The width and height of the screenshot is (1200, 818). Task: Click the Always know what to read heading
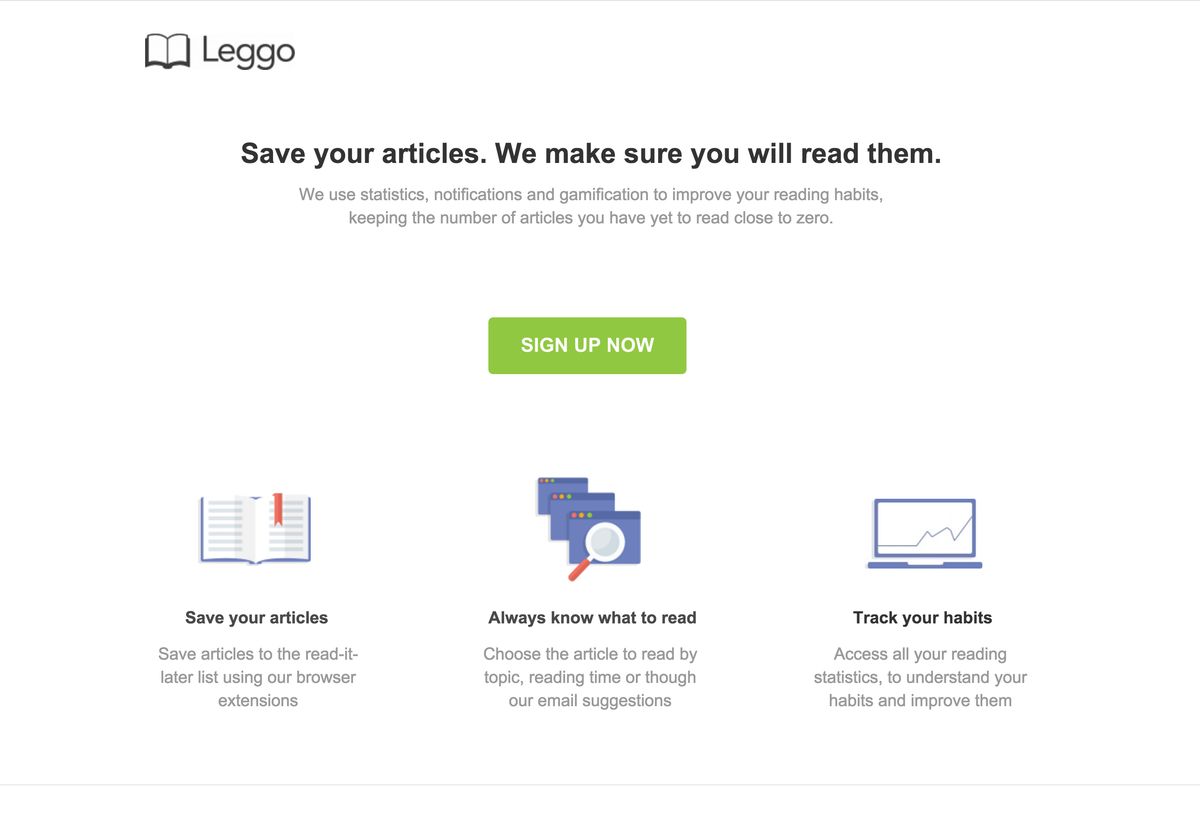592,617
